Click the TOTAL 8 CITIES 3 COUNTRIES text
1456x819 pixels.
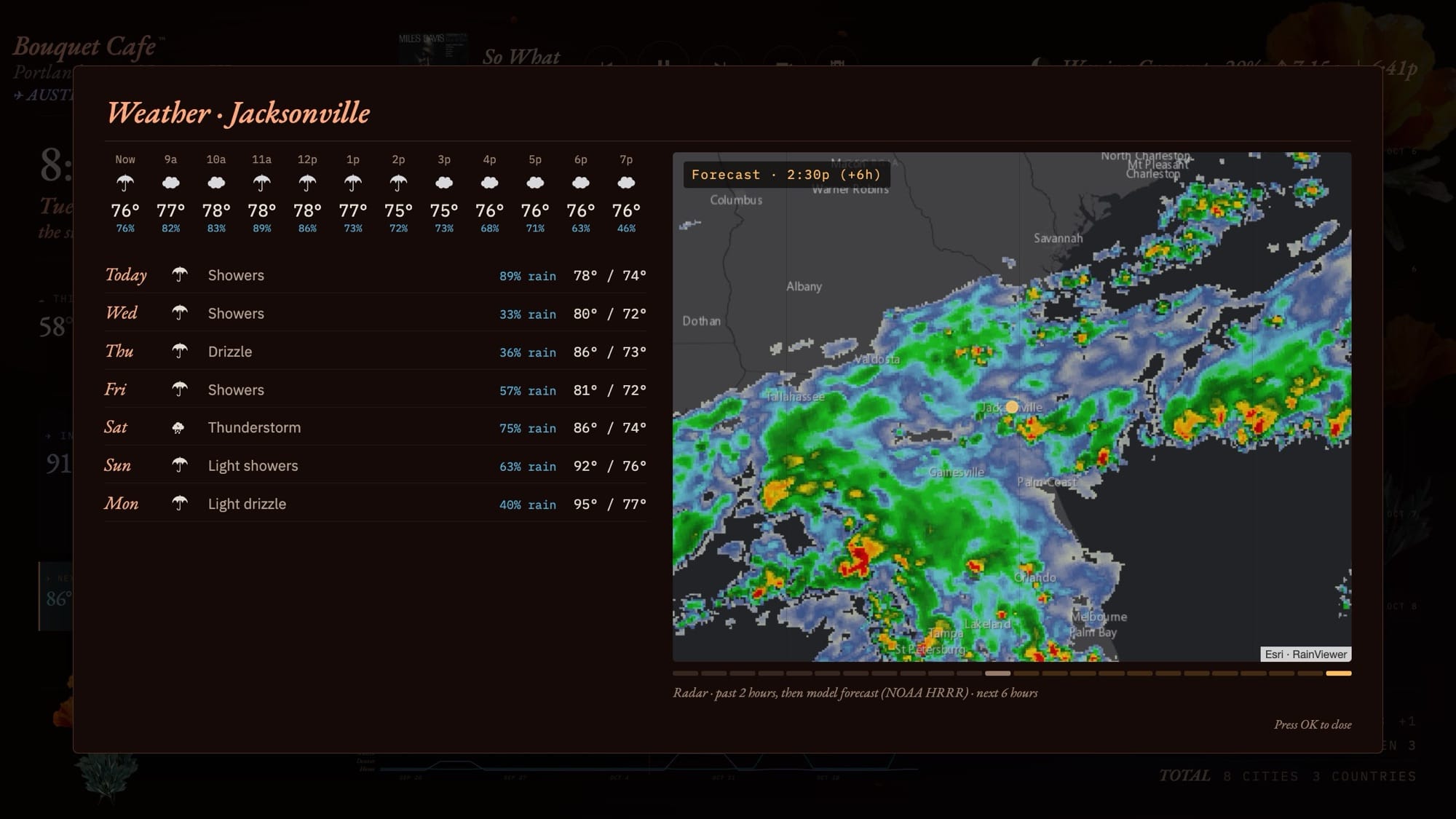pyautogui.click(x=1288, y=776)
